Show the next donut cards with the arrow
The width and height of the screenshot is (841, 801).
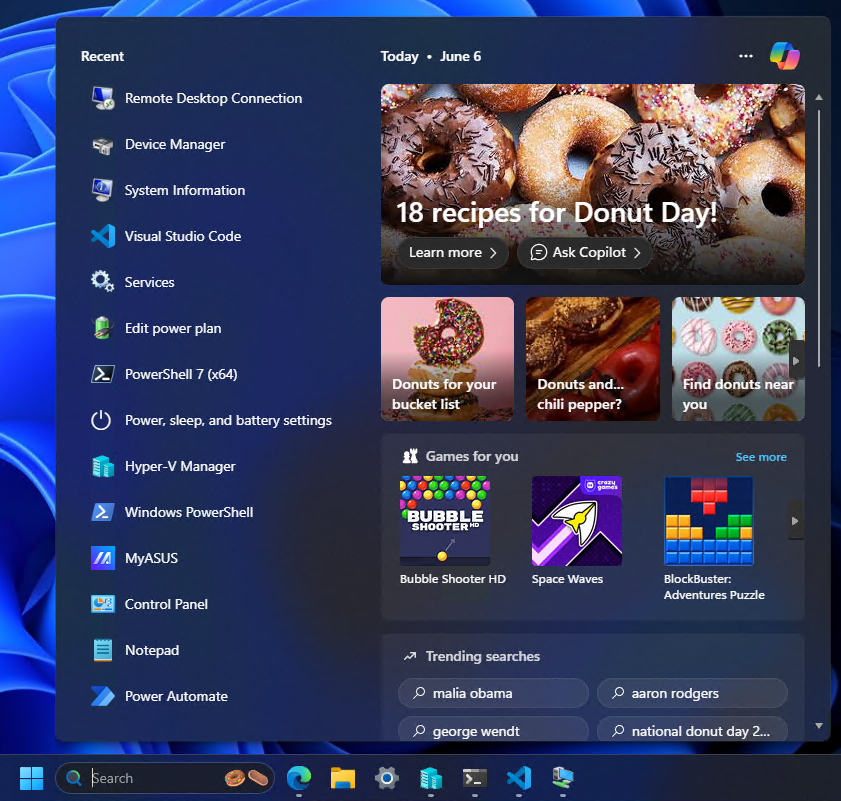[796, 361]
